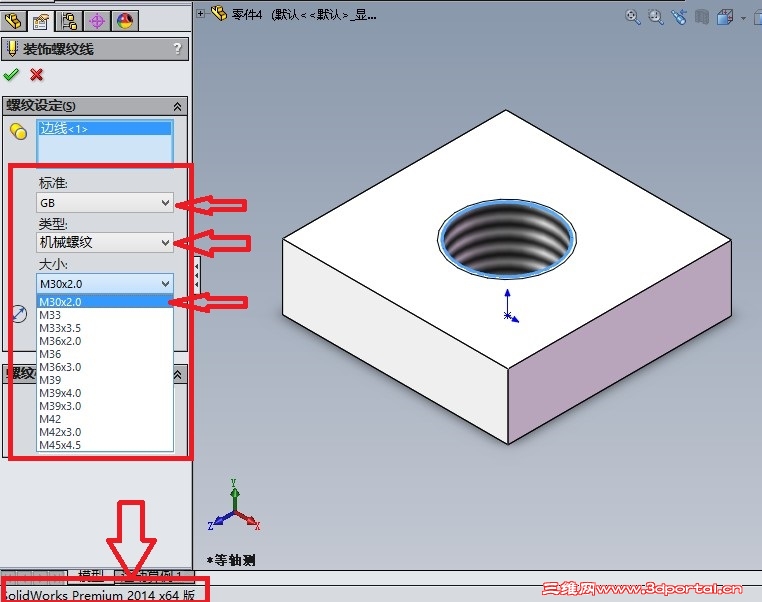Choose M36x2.0 in the size list

(x=104, y=341)
